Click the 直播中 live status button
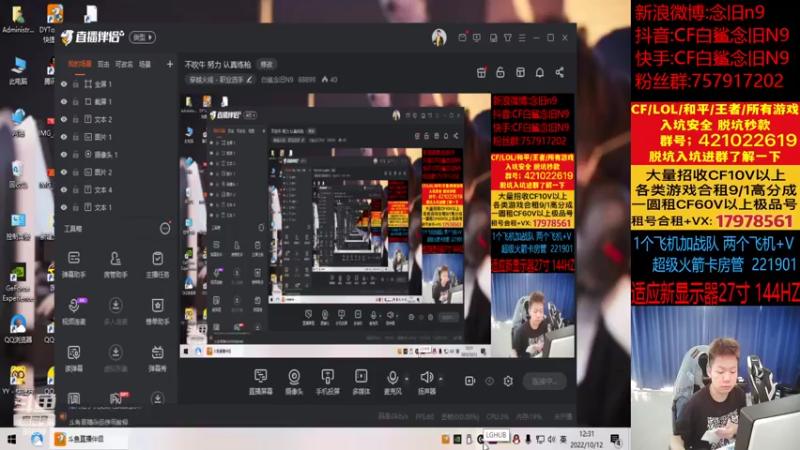 pyautogui.click(x=544, y=381)
